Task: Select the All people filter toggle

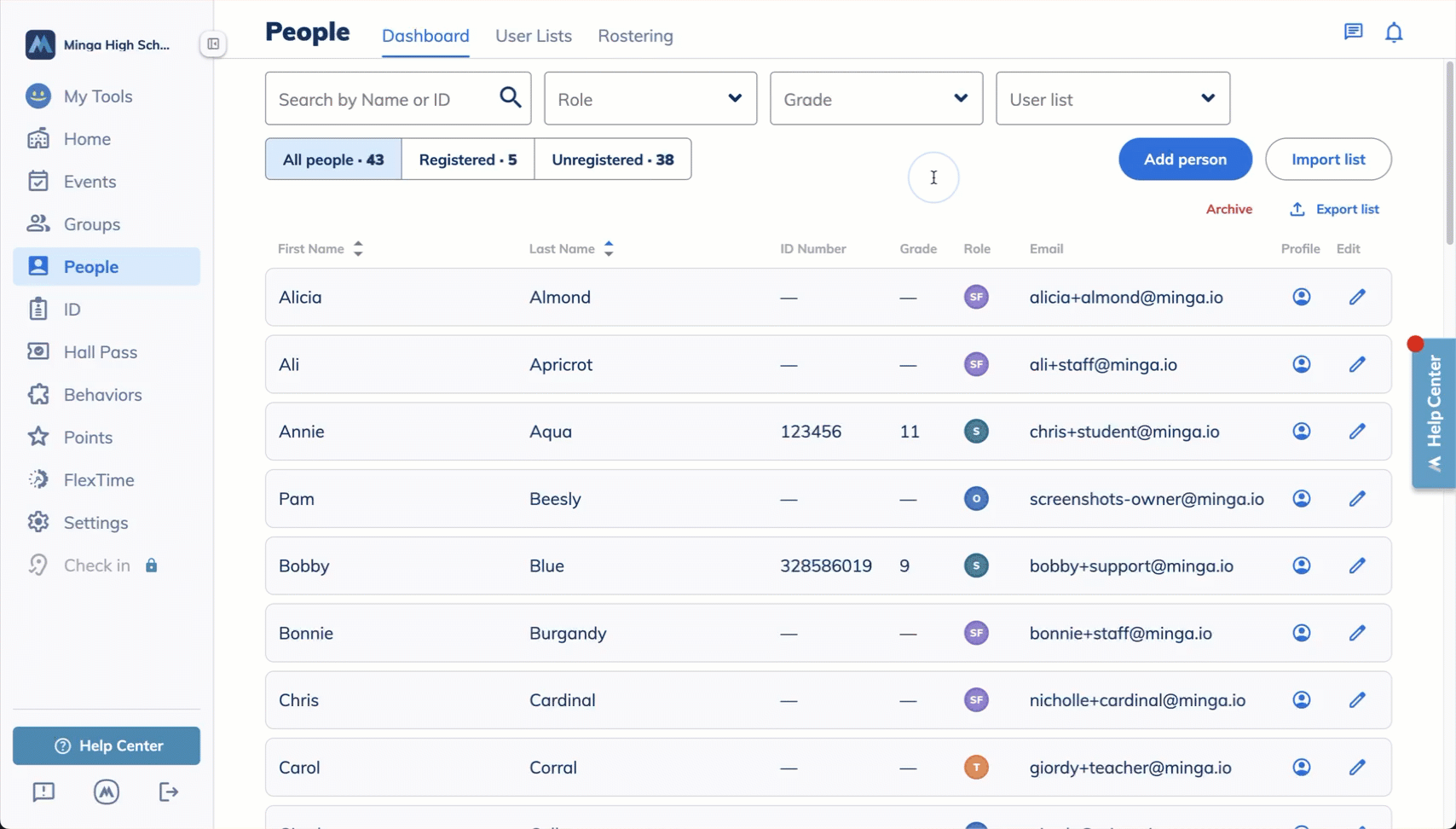Action: (x=333, y=159)
